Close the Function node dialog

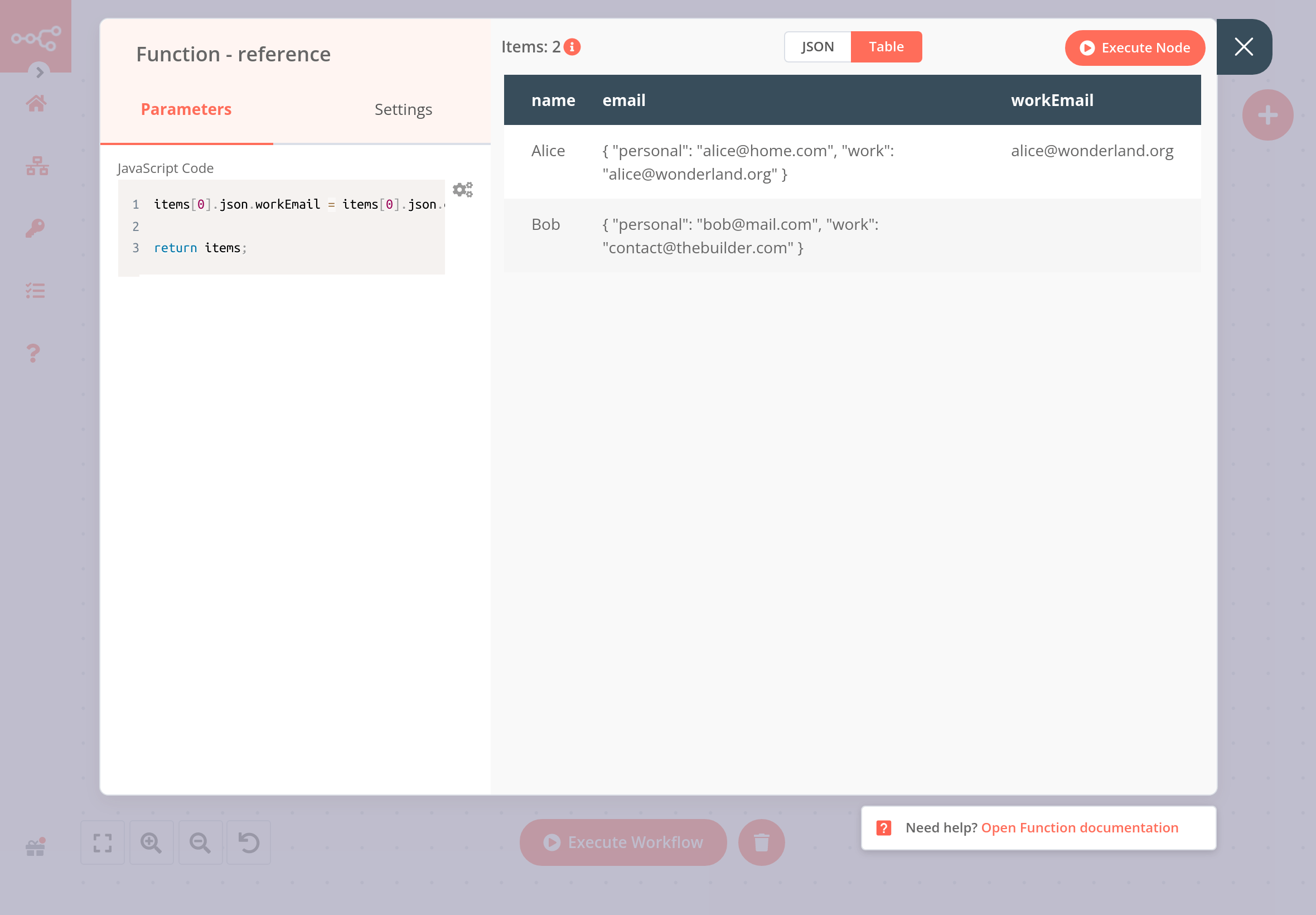point(1244,47)
